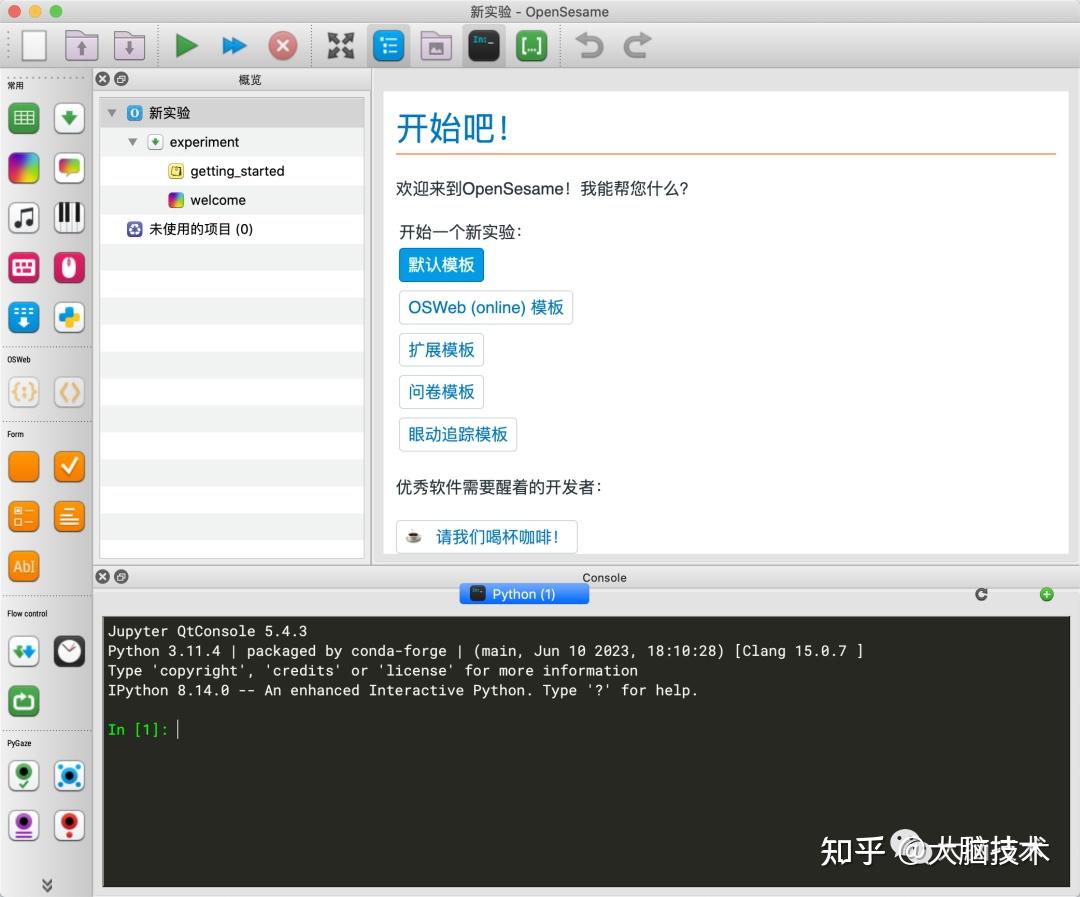Image resolution: width=1080 pixels, height=897 pixels.
Task: Select the pygaze_init item in the PyGaze section
Action: click(23, 775)
